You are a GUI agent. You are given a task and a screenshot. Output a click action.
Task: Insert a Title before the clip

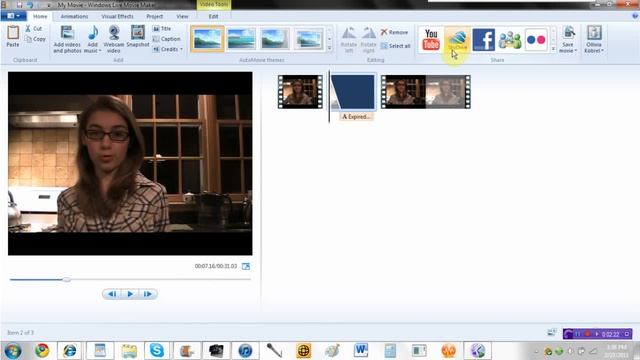tap(162, 29)
